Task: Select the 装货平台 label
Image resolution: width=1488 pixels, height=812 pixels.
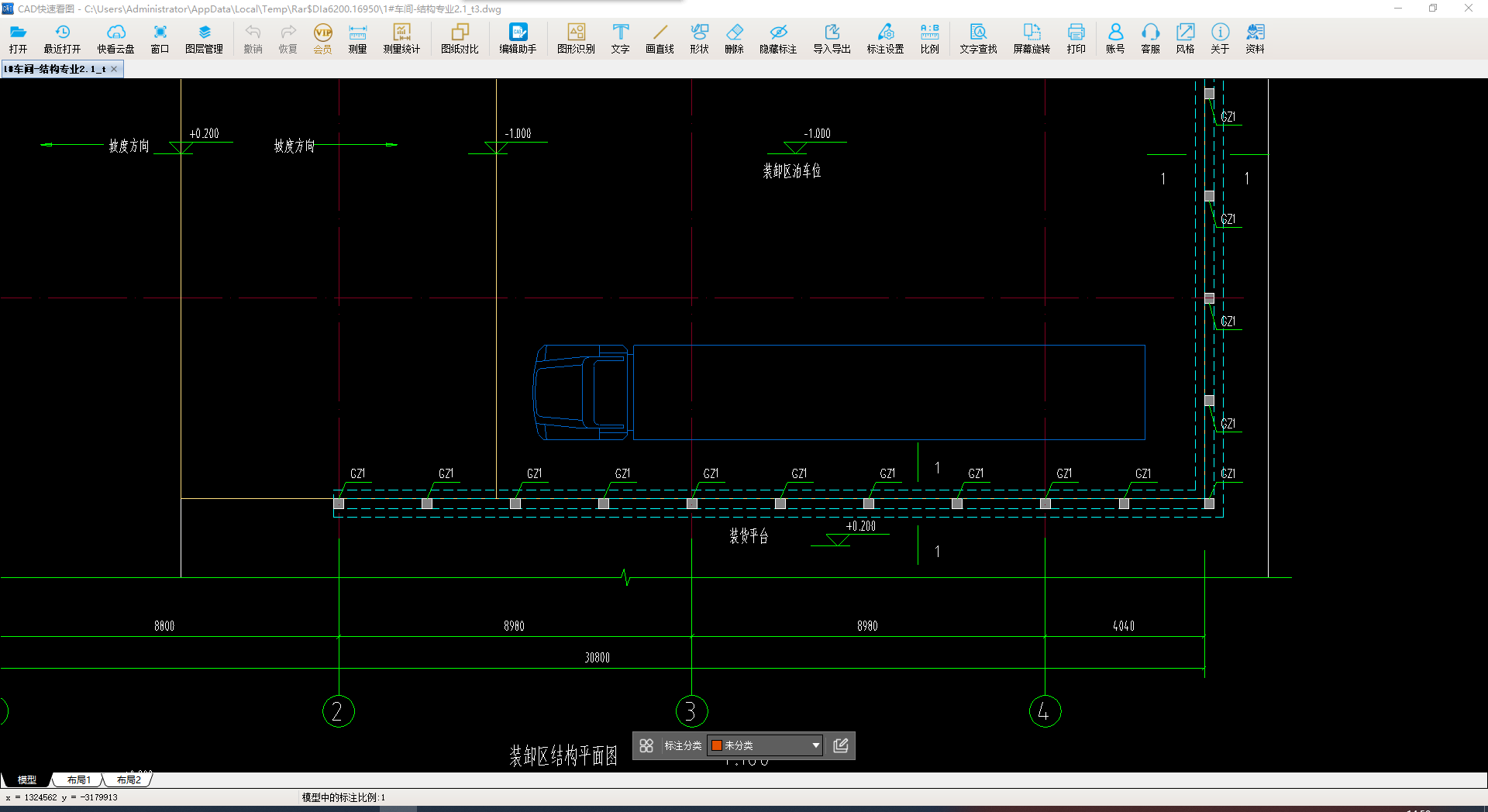Action: click(x=749, y=536)
